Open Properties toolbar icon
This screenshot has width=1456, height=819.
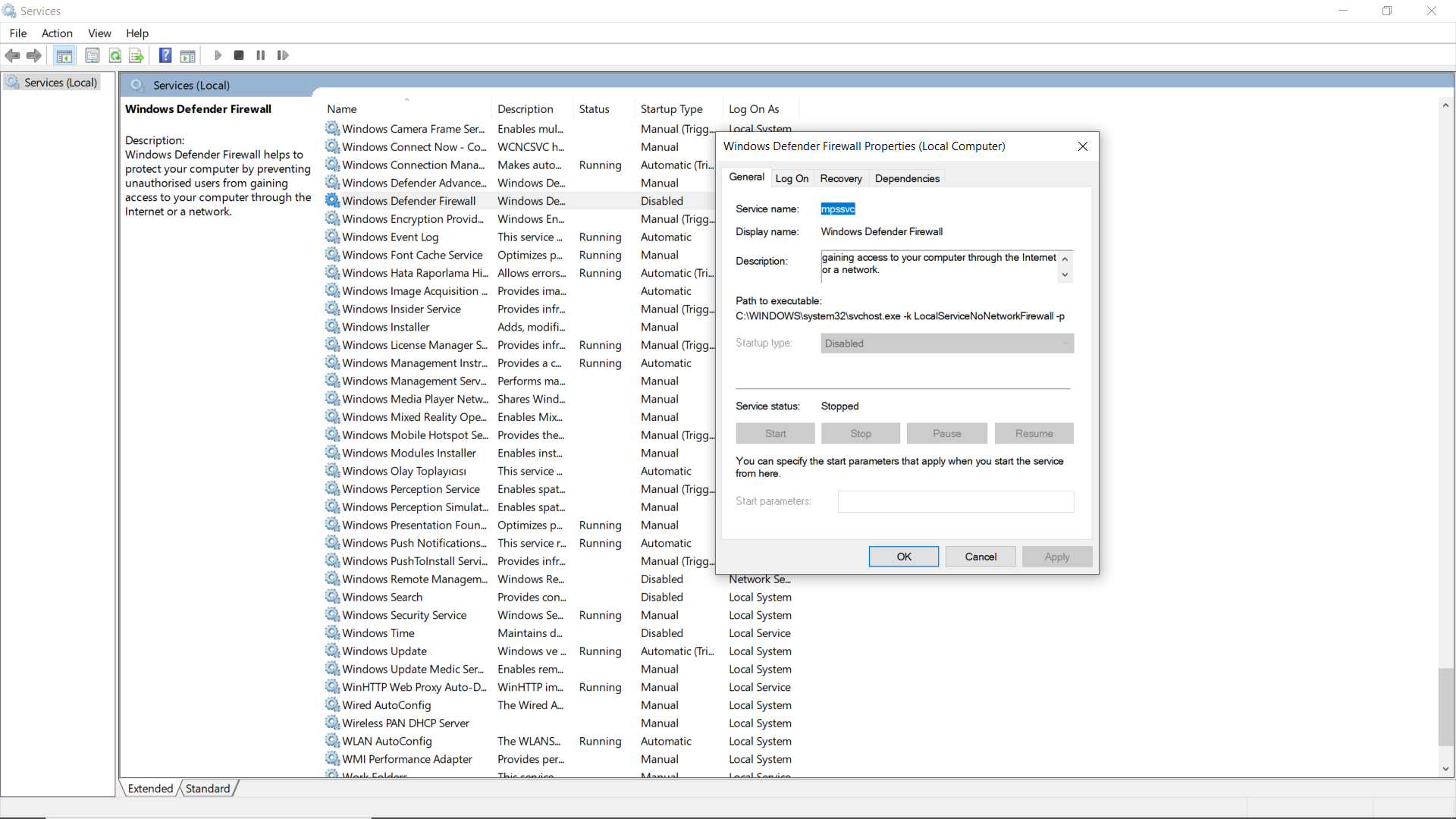click(x=93, y=55)
